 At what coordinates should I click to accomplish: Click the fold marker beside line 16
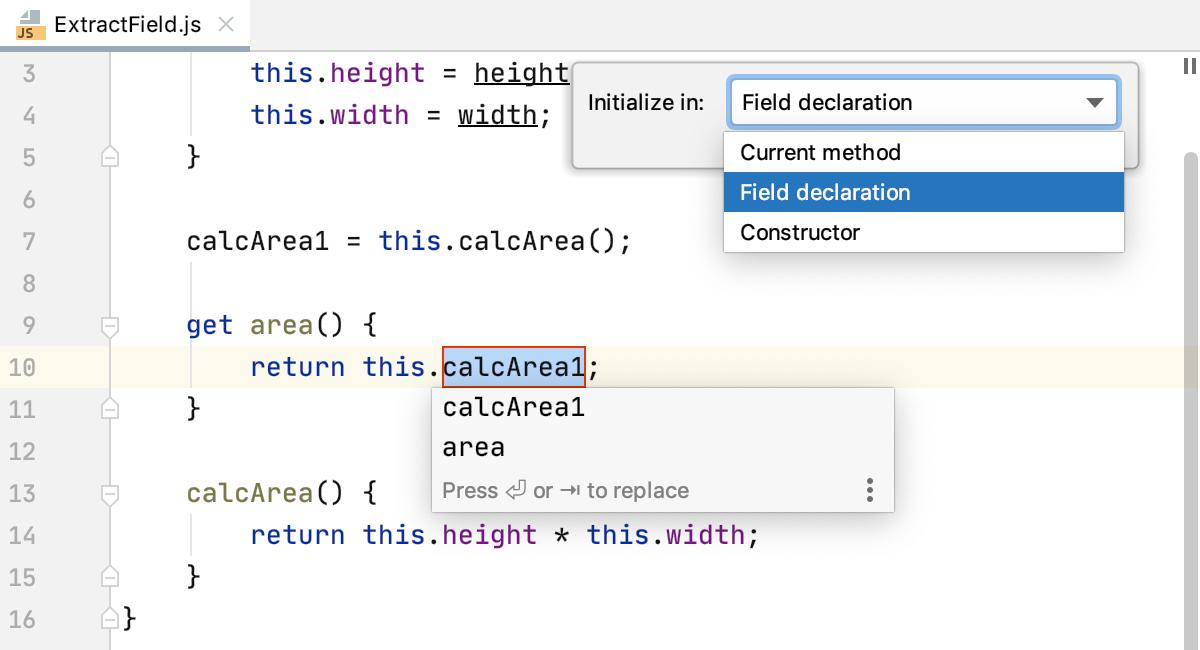tap(109, 619)
